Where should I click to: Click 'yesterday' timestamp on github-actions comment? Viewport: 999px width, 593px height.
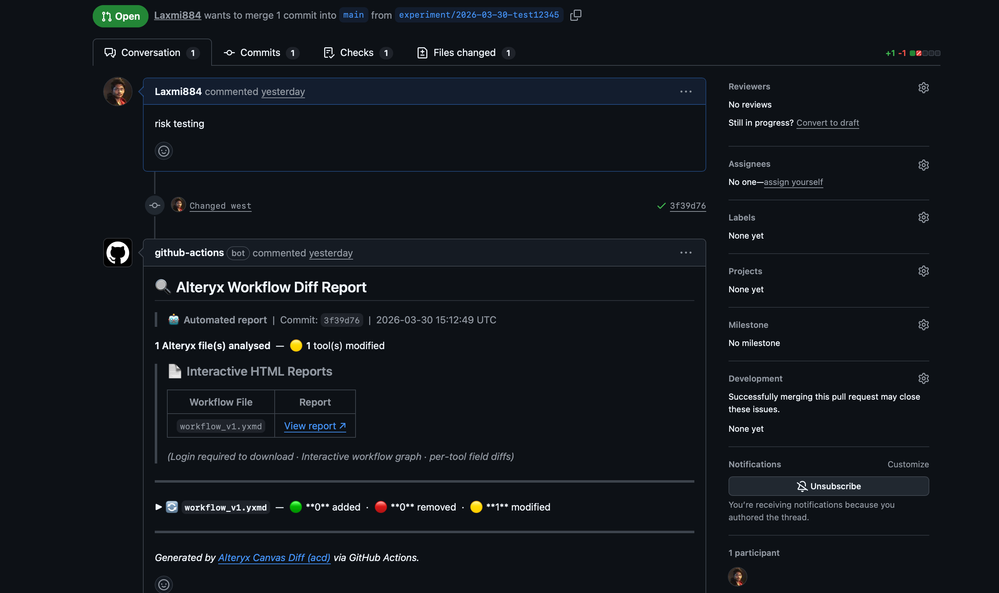(331, 253)
